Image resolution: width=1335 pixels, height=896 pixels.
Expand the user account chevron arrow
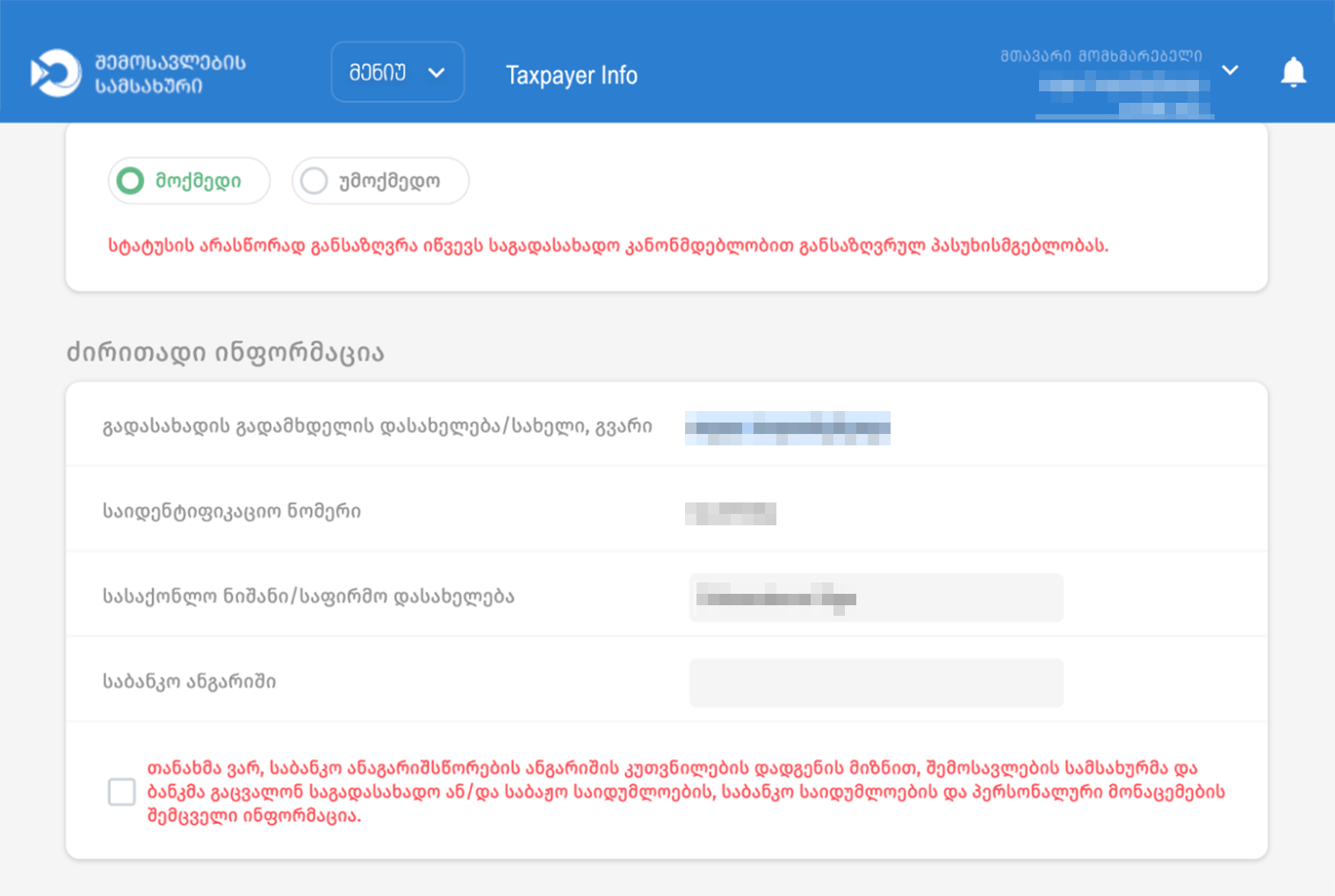1230,70
